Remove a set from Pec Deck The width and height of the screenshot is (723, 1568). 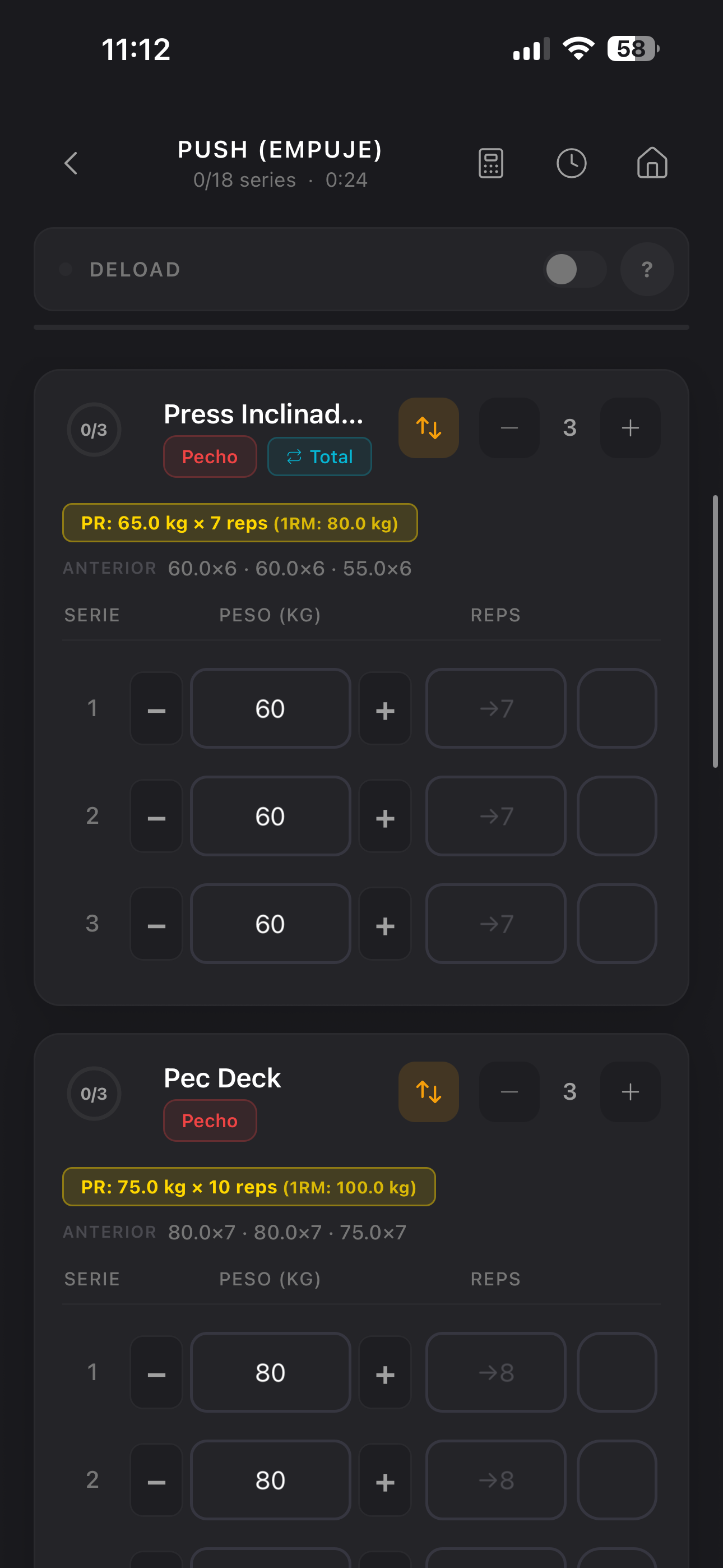point(509,1091)
